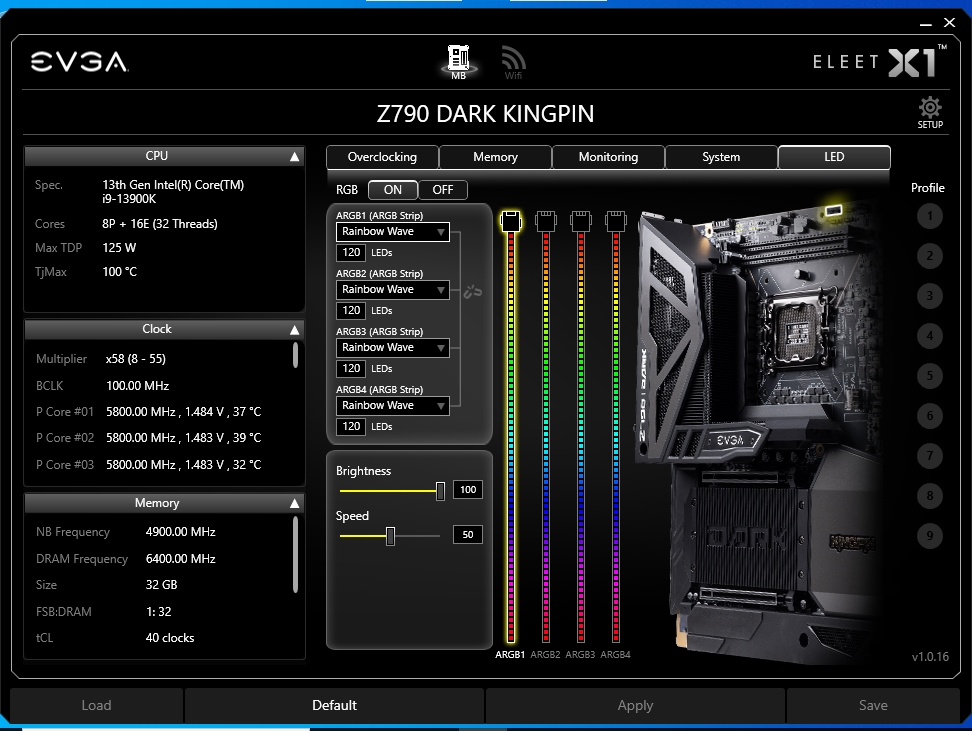
Task: Switch to the Memory tab
Action: (x=495, y=157)
